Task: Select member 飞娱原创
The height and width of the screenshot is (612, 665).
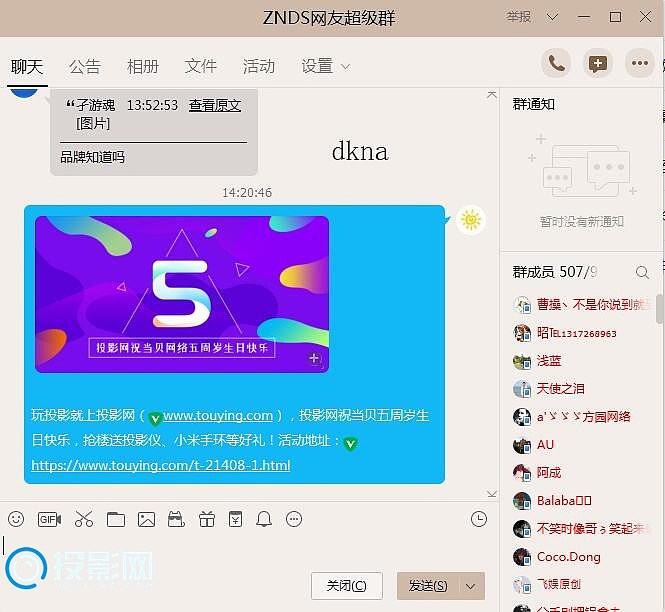Action: (x=559, y=584)
